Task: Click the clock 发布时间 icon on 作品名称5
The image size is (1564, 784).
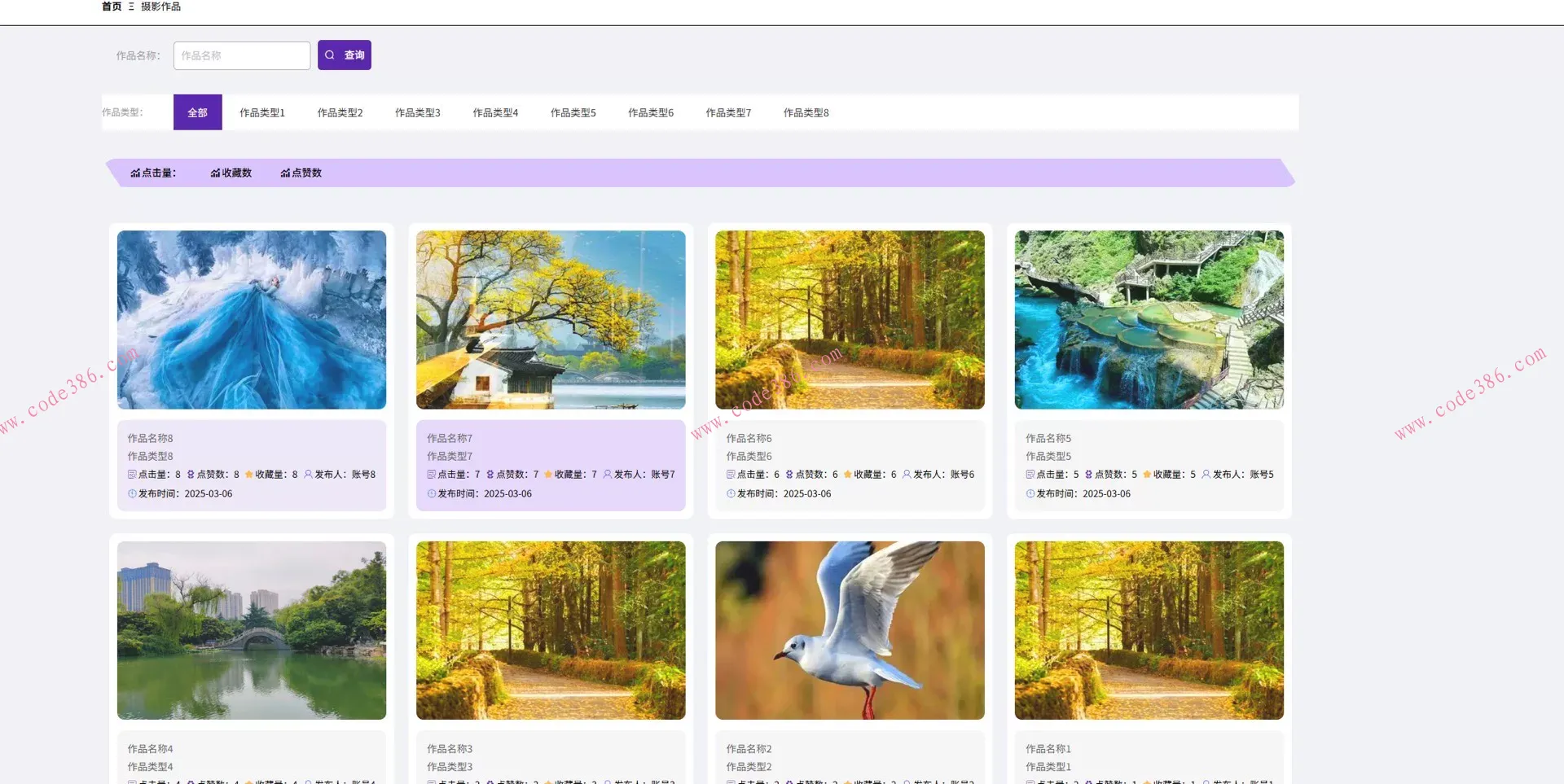Action: 1030,494
